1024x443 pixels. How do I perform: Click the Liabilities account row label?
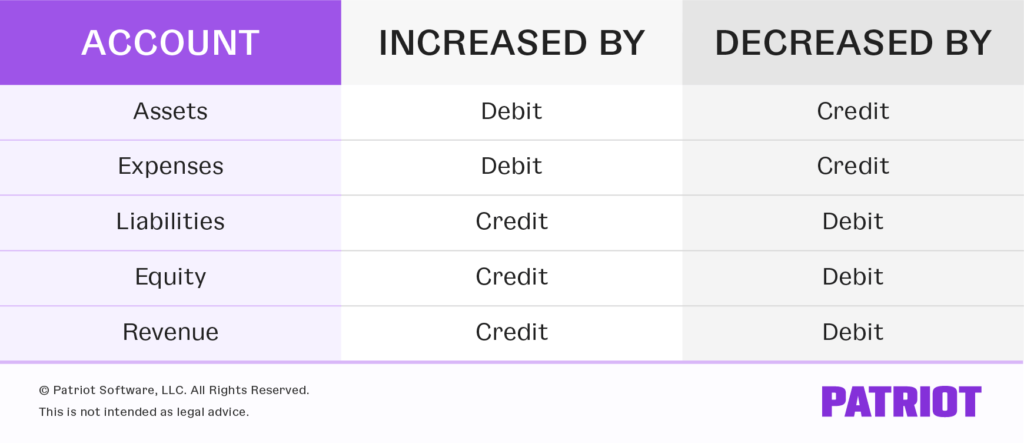tap(170, 221)
